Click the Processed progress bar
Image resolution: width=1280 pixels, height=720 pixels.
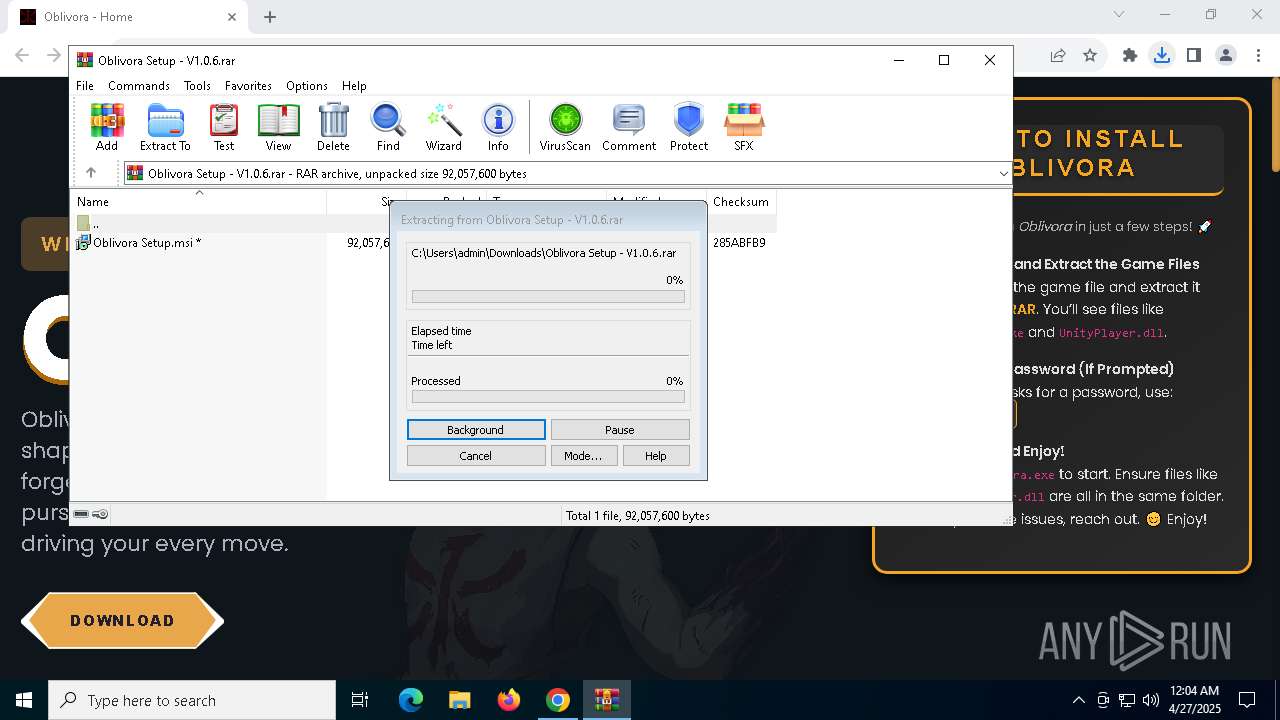tap(548, 397)
